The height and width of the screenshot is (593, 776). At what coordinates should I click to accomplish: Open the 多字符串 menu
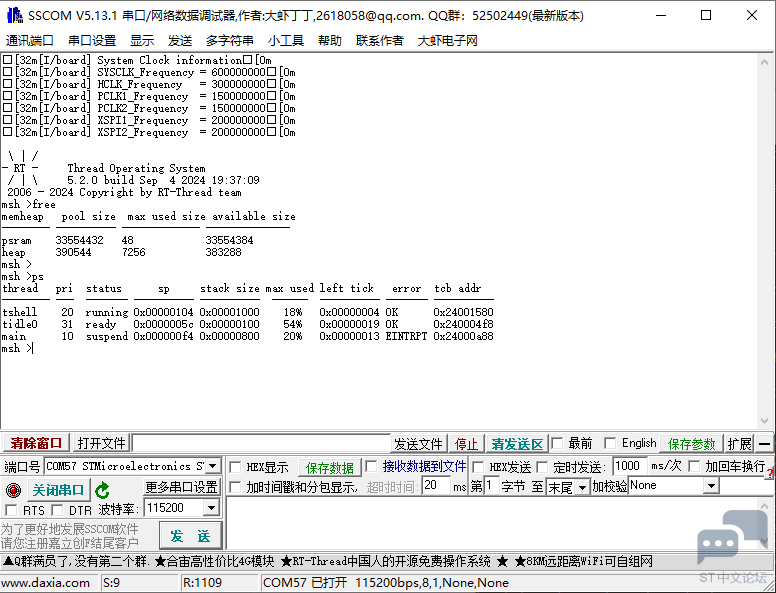(230, 41)
